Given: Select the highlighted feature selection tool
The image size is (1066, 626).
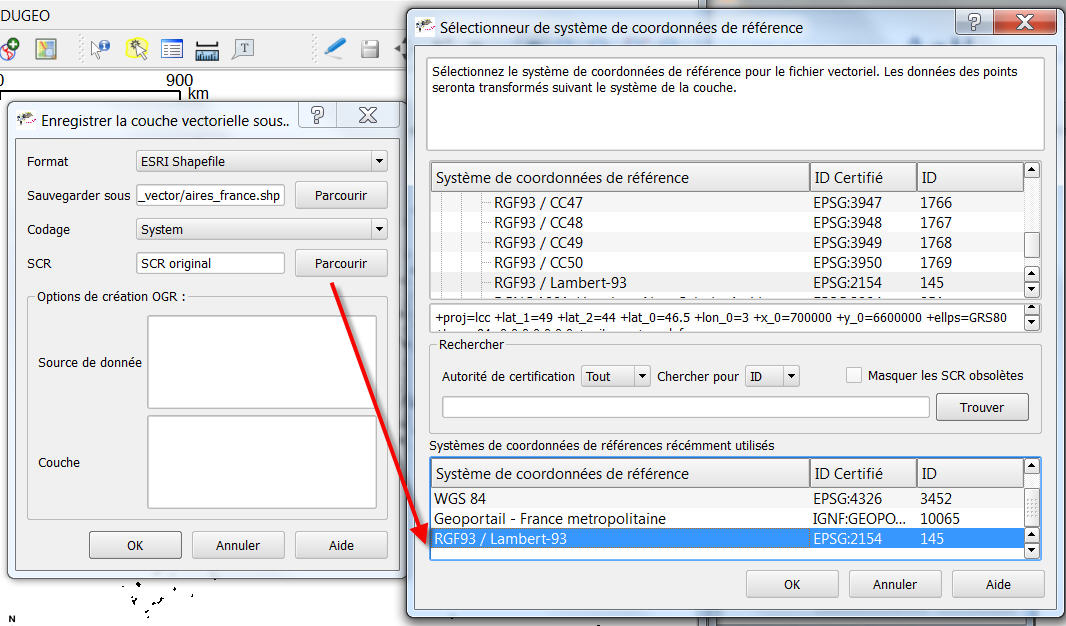Looking at the screenshot, I should 137,48.
